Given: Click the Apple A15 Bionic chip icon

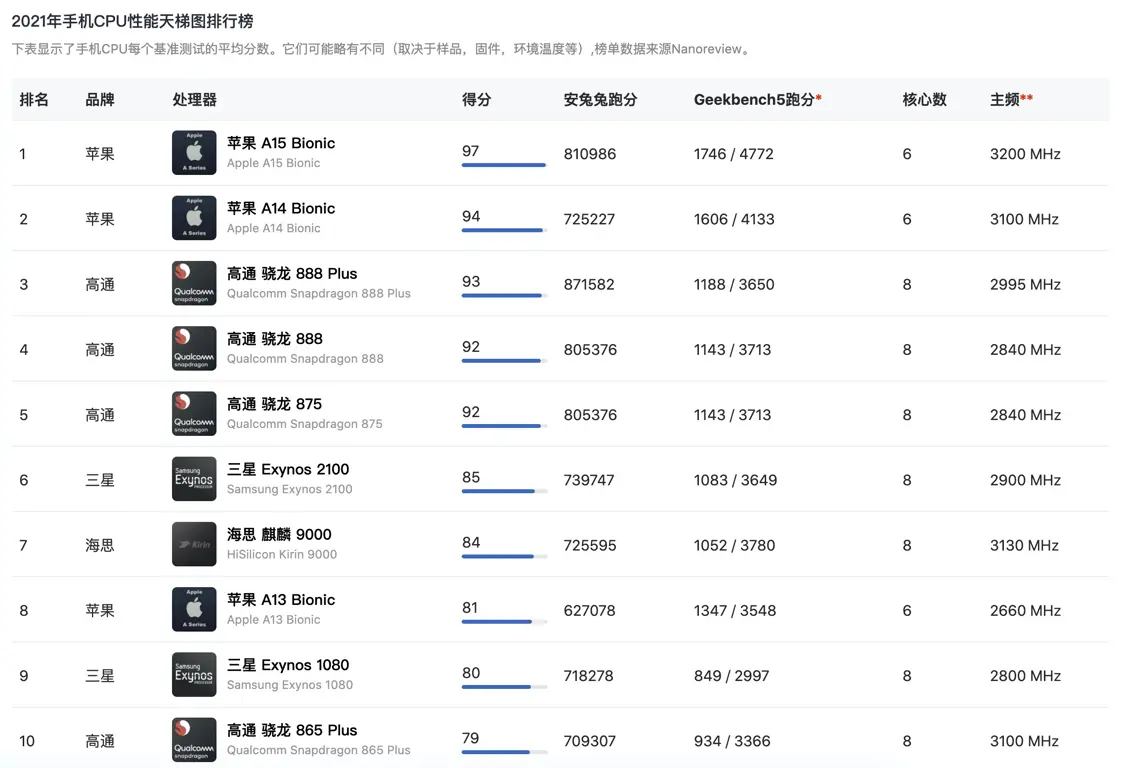Looking at the screenshot, I should click(x=194, y=153).
